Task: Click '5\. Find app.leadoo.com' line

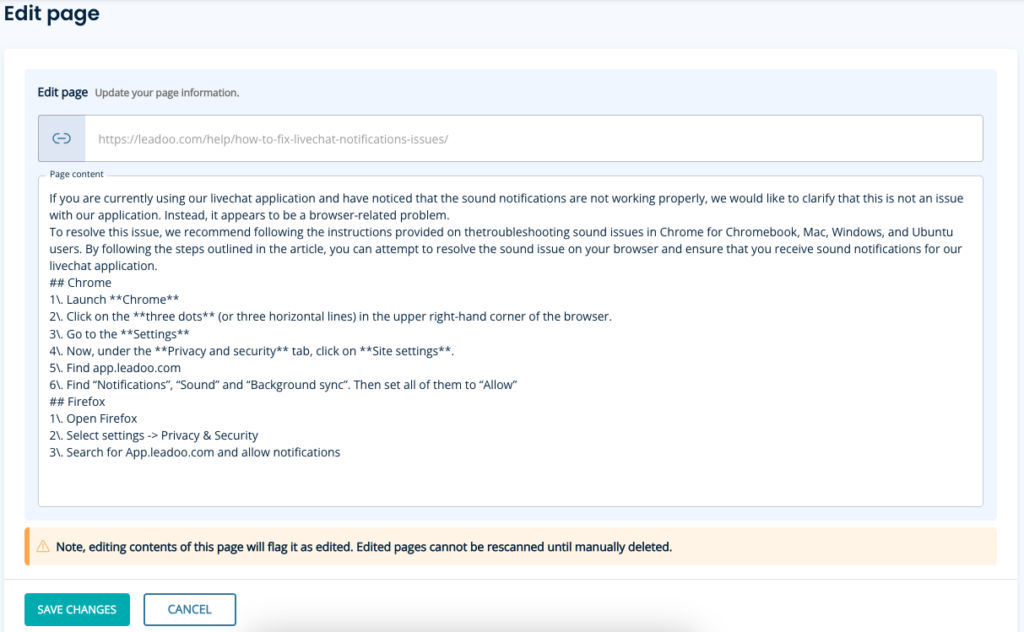Action: [115, 368]
